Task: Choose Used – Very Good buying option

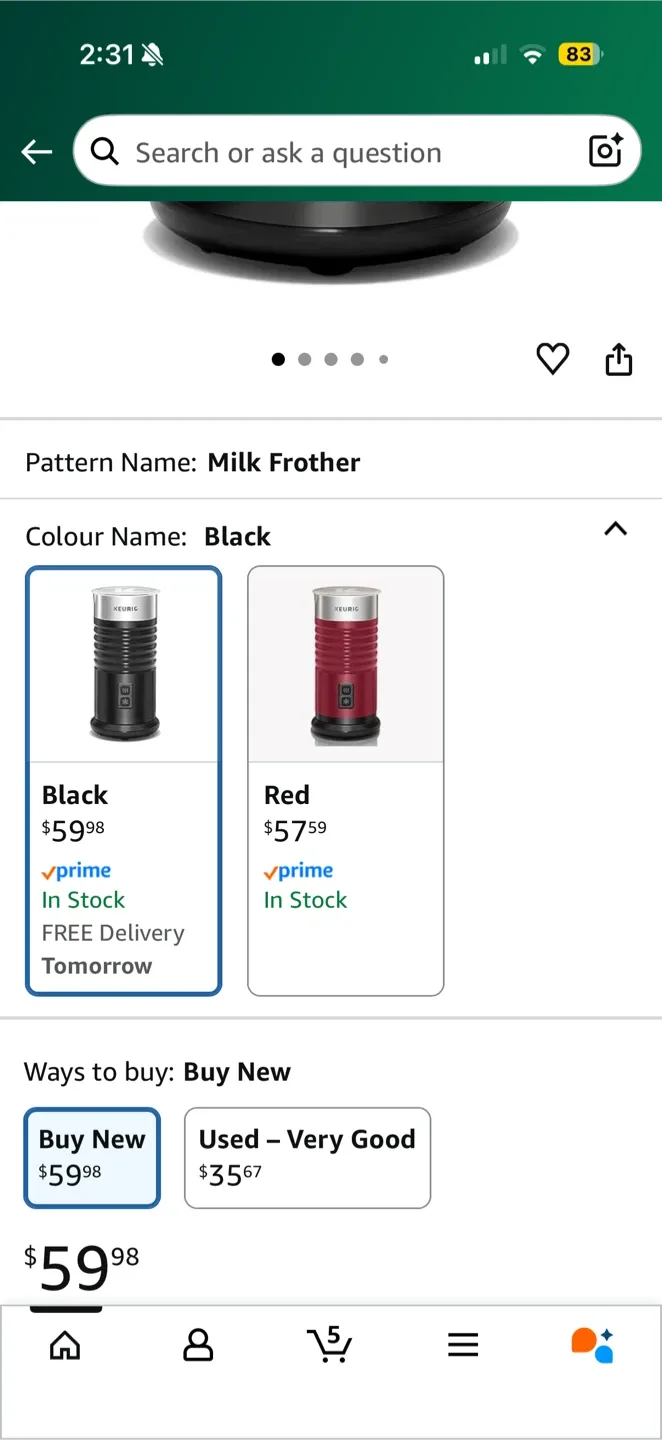Action: [x=307, y=1157]
